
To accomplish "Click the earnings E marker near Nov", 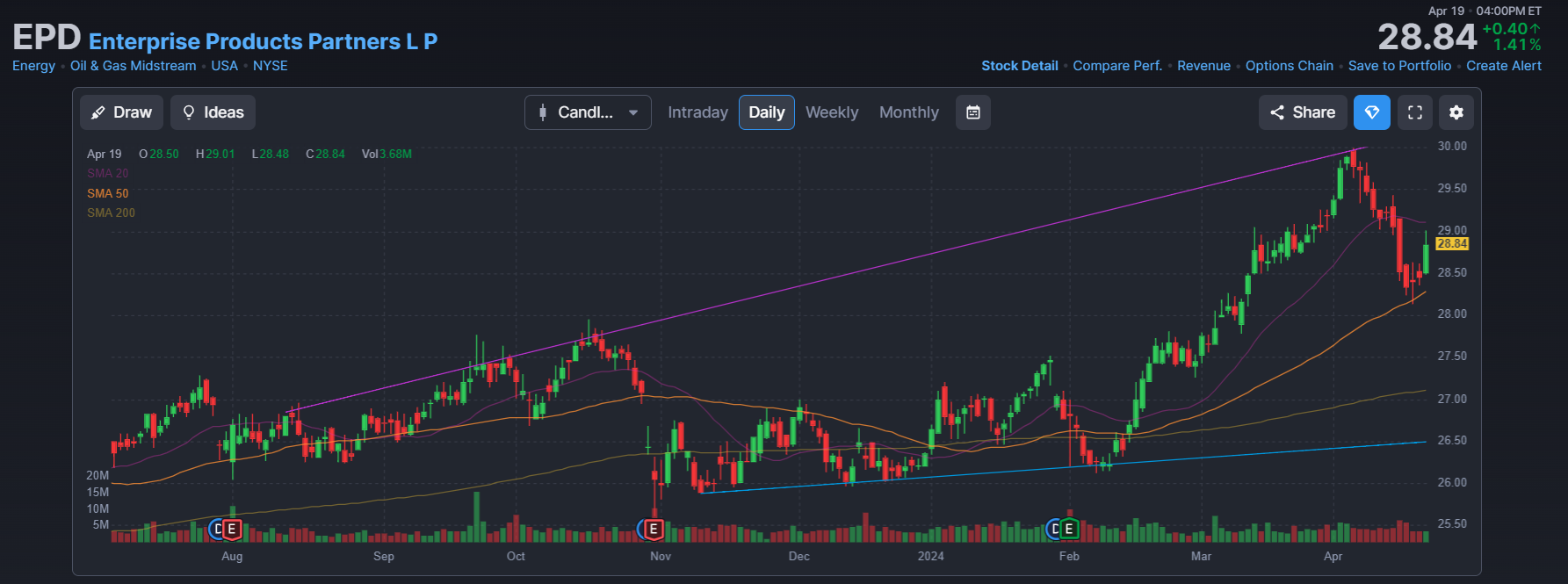I will 654,530.
